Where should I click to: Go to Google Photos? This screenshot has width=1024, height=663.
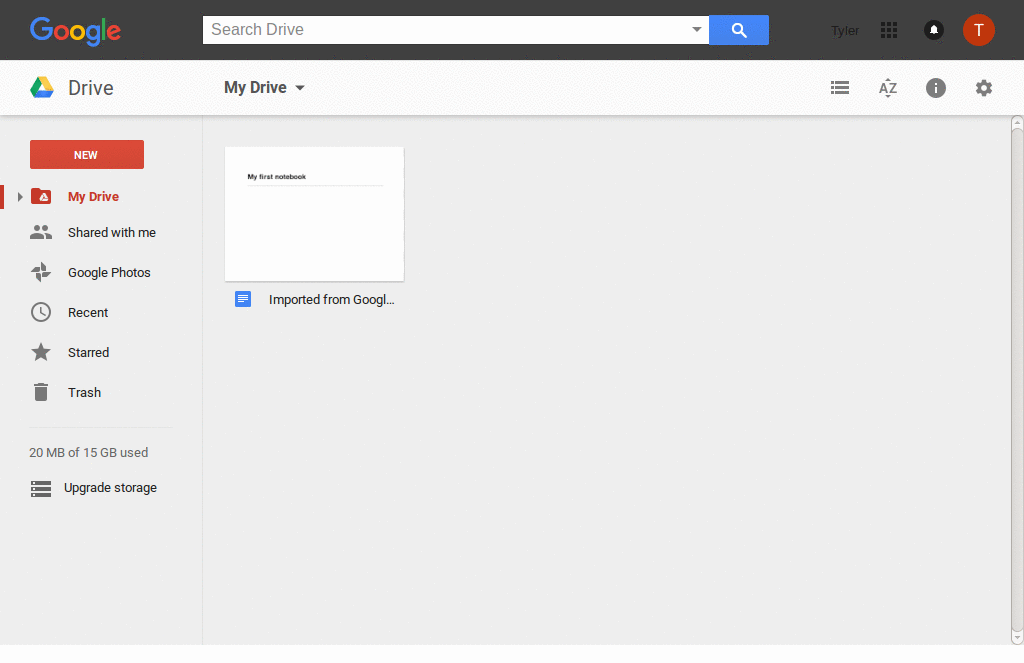(109, 272)
